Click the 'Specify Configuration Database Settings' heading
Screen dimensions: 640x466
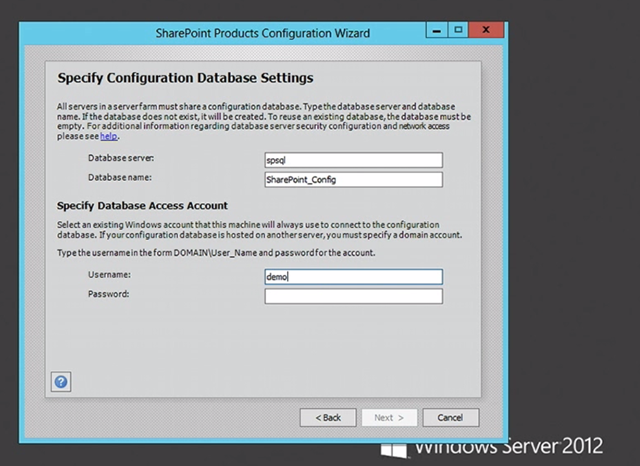tap(185, 78)
